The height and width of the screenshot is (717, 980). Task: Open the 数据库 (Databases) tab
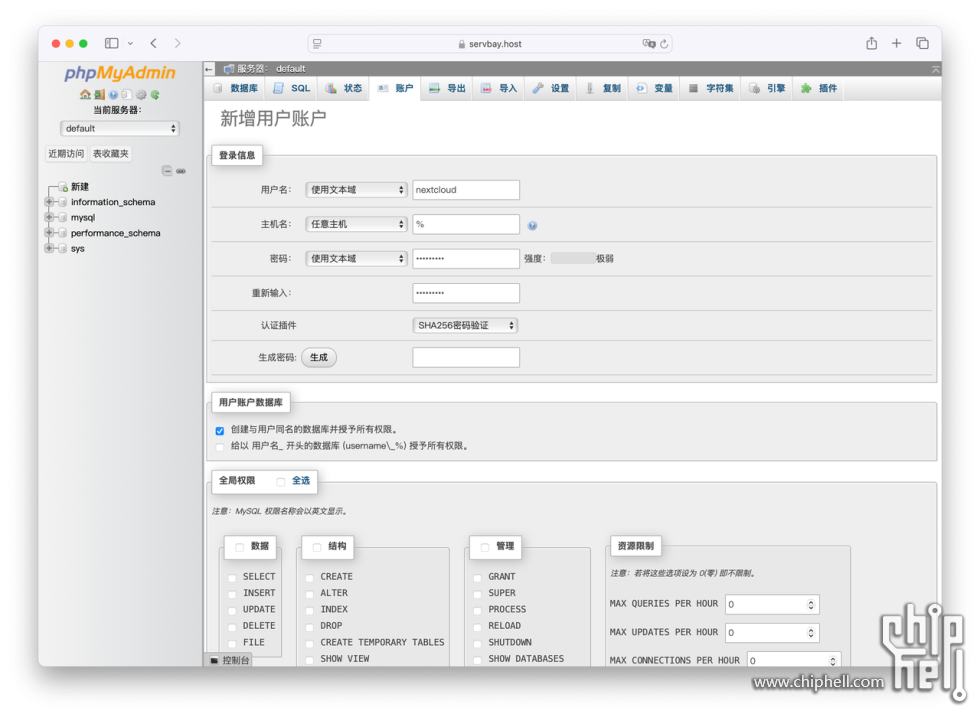[x=236, y=88]
